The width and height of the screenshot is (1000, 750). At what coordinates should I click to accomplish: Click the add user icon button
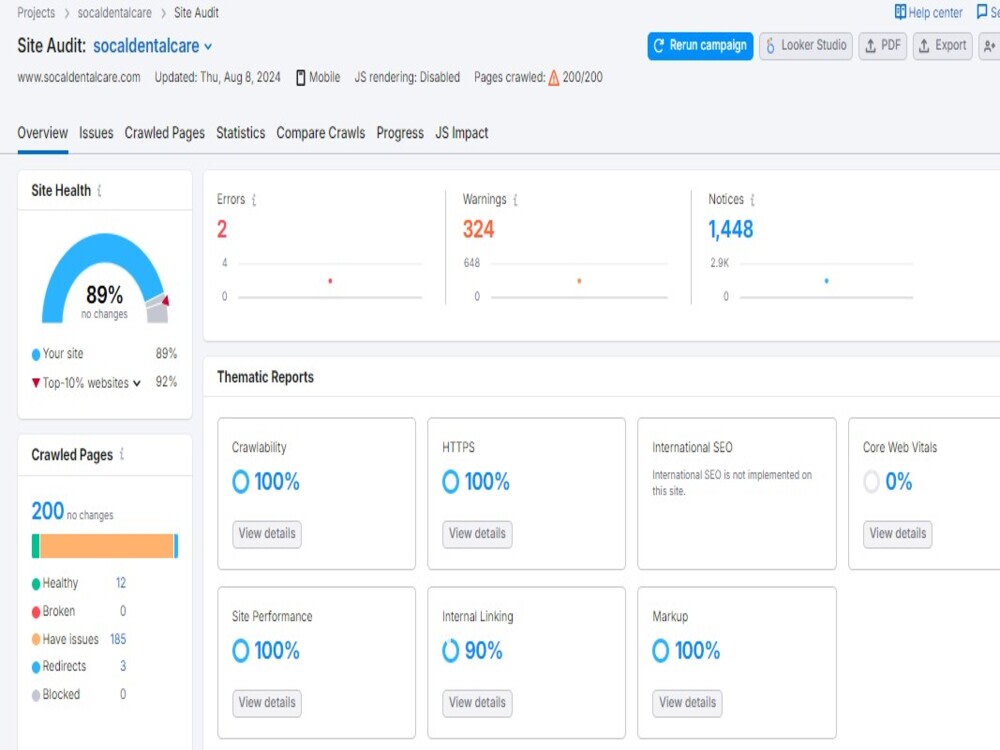(989, 46)
